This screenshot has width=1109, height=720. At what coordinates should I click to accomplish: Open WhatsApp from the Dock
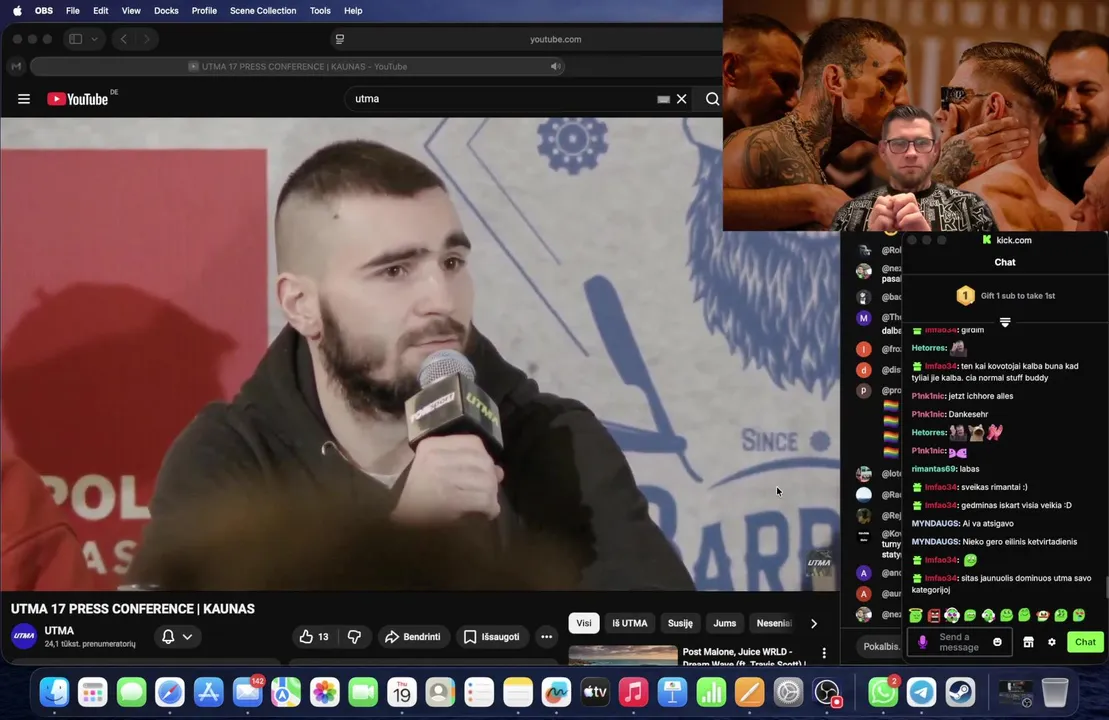coord(883,692)
